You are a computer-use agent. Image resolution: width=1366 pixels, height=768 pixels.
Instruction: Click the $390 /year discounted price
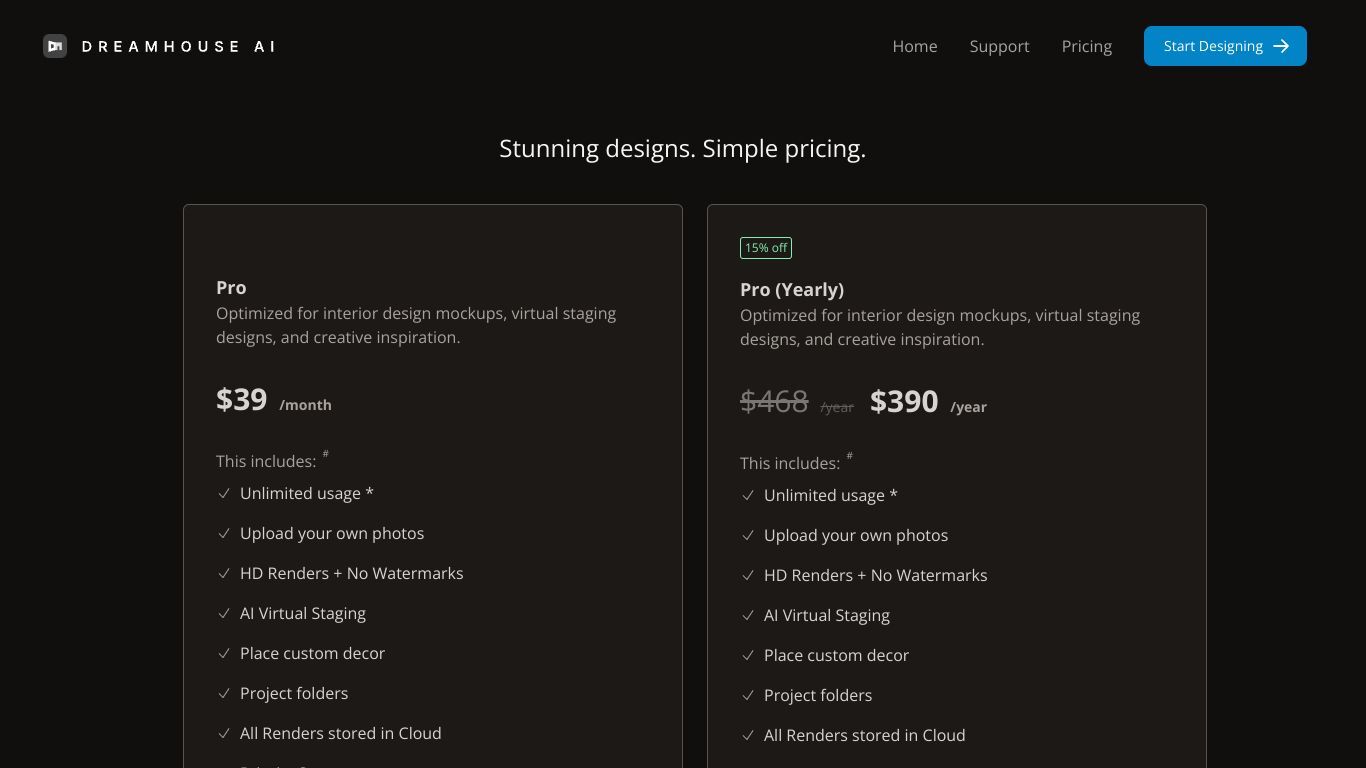pyautogui.click(x=928, y=402)
